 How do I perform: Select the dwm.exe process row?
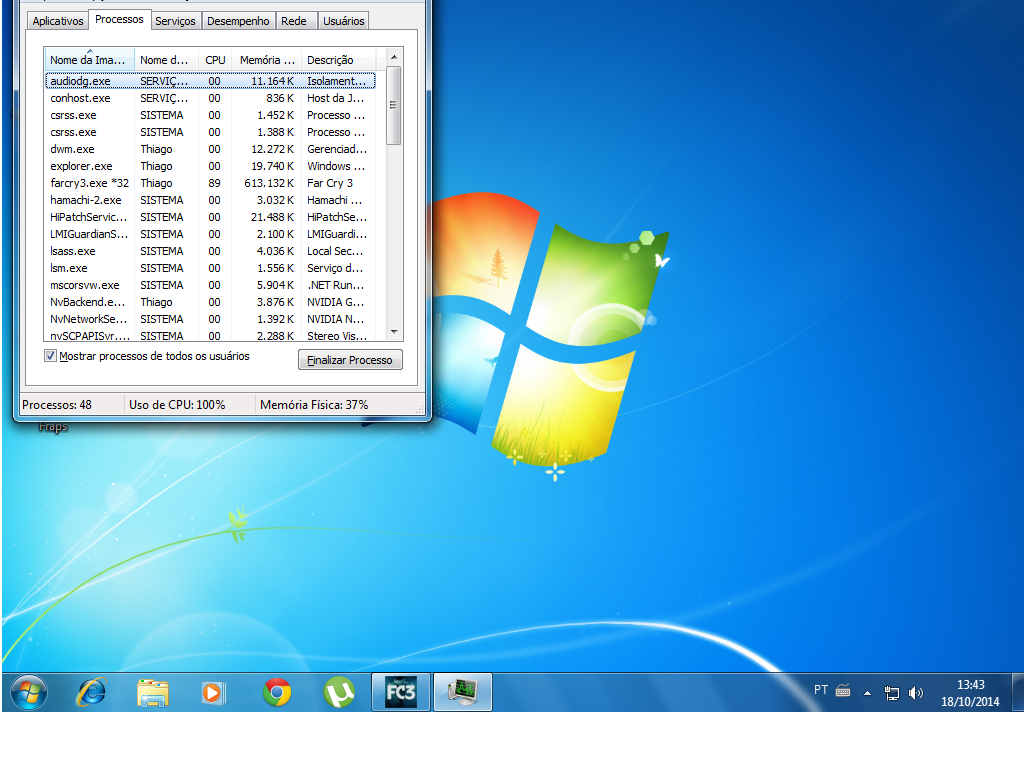click(210, 149)
